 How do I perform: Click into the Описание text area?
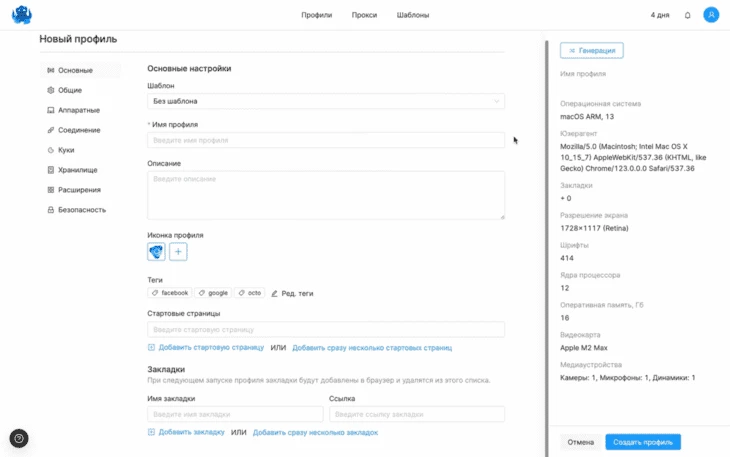coord(326,195)
